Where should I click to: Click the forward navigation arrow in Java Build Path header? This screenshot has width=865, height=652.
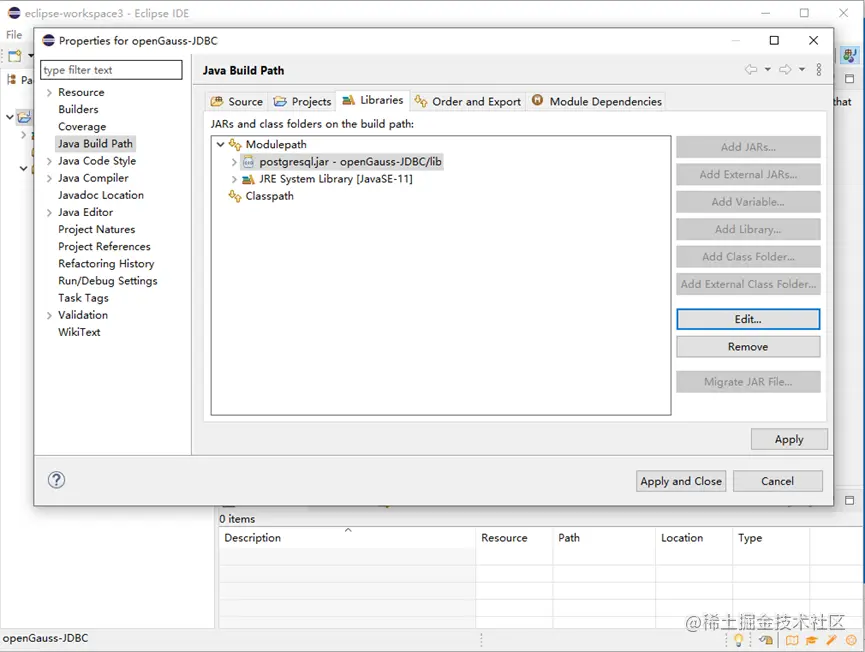785,70
